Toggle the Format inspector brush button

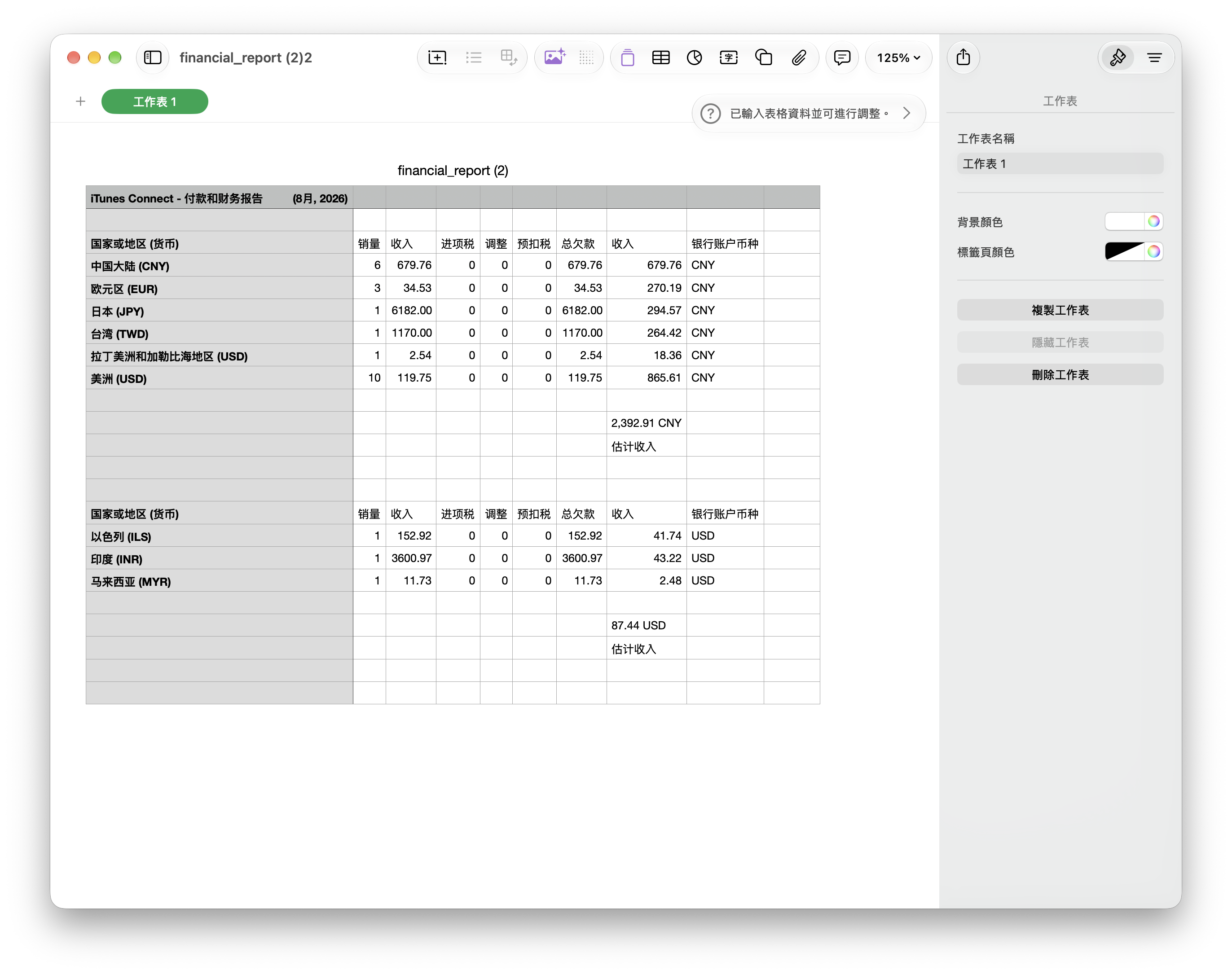(x=1117, y=57)
